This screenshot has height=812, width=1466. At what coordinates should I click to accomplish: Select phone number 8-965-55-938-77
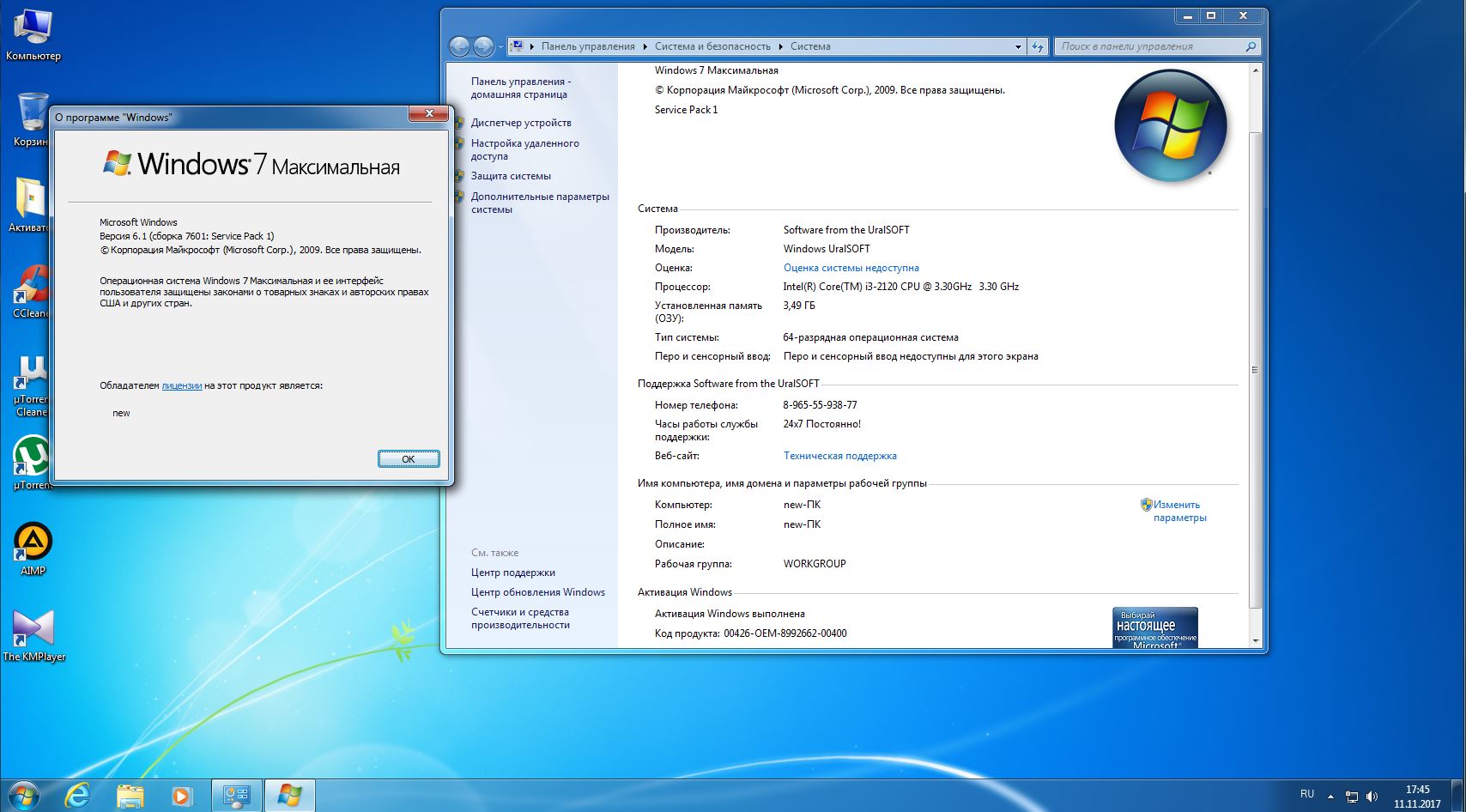(820, 405)
